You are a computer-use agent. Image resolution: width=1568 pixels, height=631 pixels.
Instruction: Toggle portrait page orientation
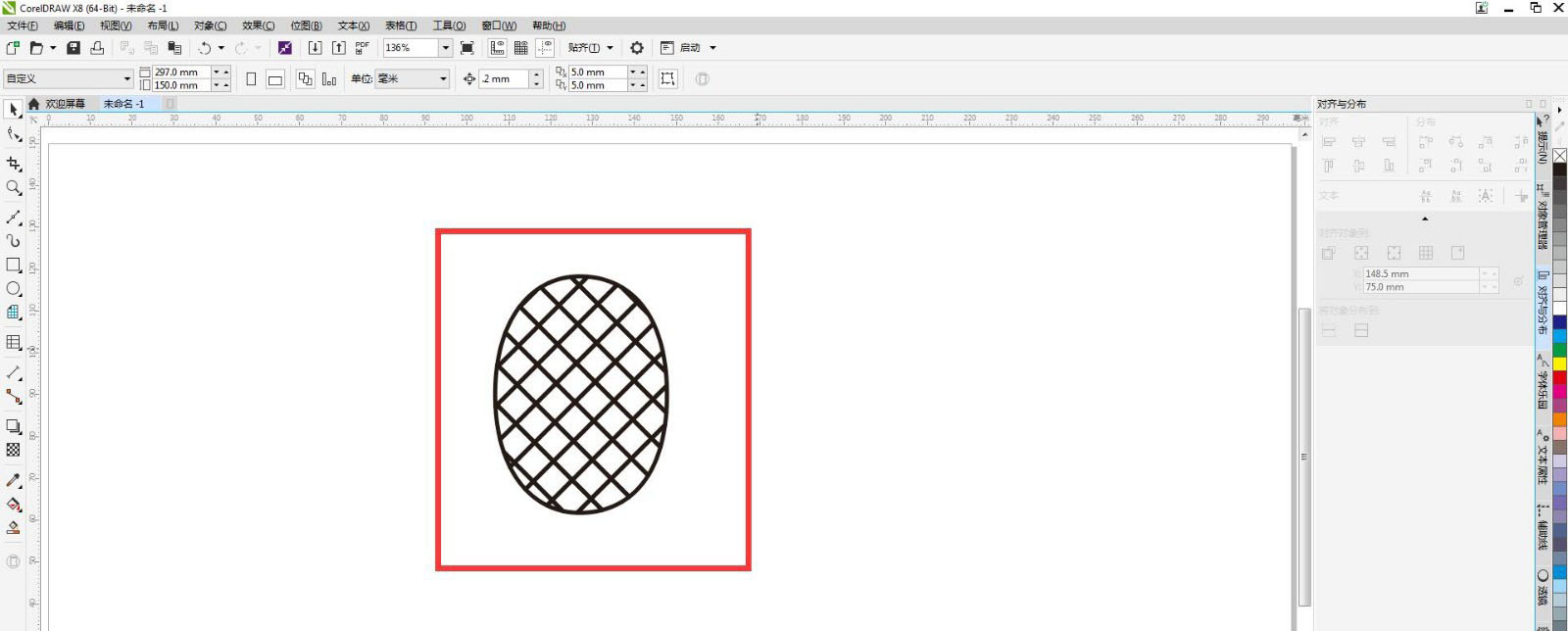pos(251,79)
